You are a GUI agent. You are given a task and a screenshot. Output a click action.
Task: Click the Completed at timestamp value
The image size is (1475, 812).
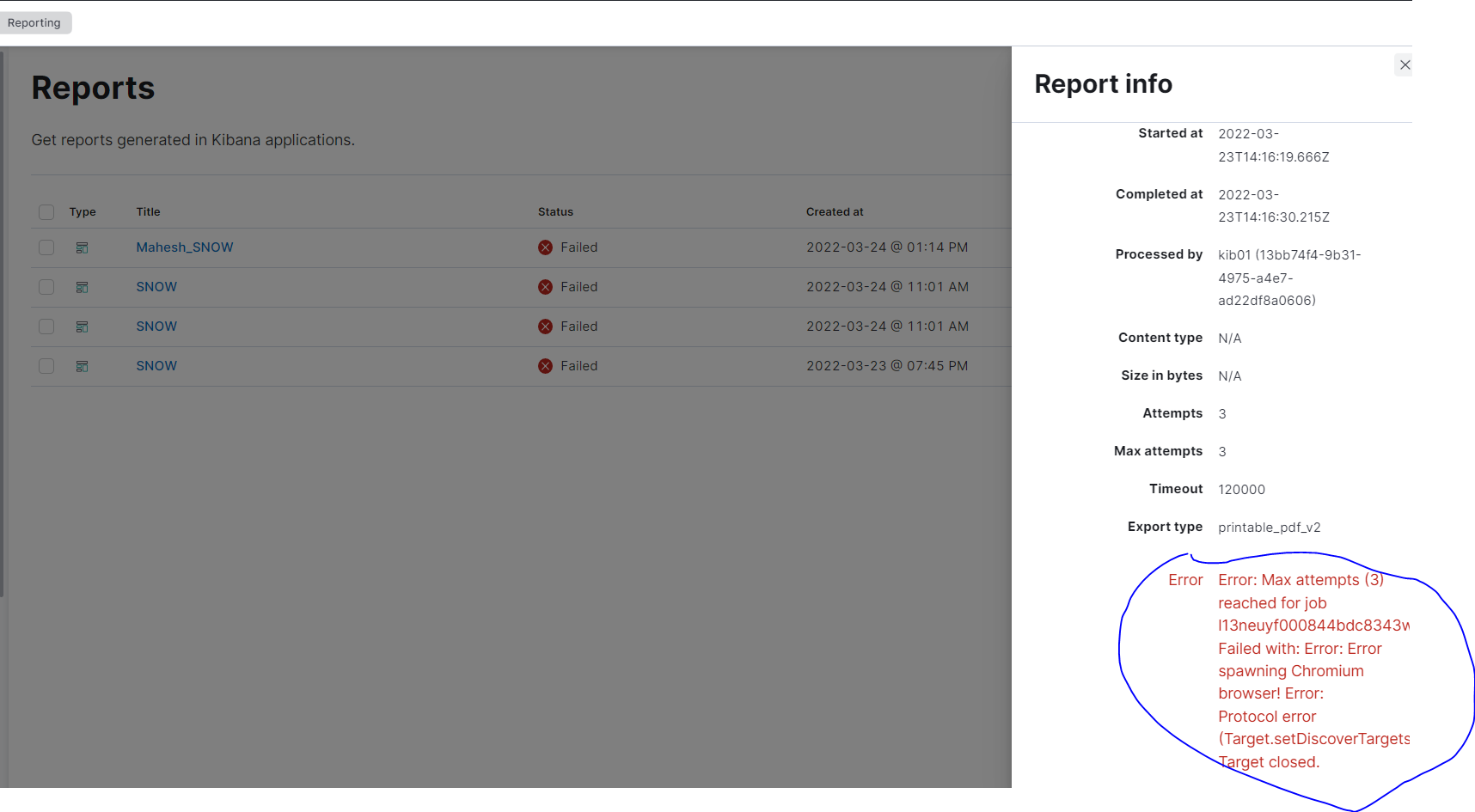pyautogui.click(x=1274, y=206)
